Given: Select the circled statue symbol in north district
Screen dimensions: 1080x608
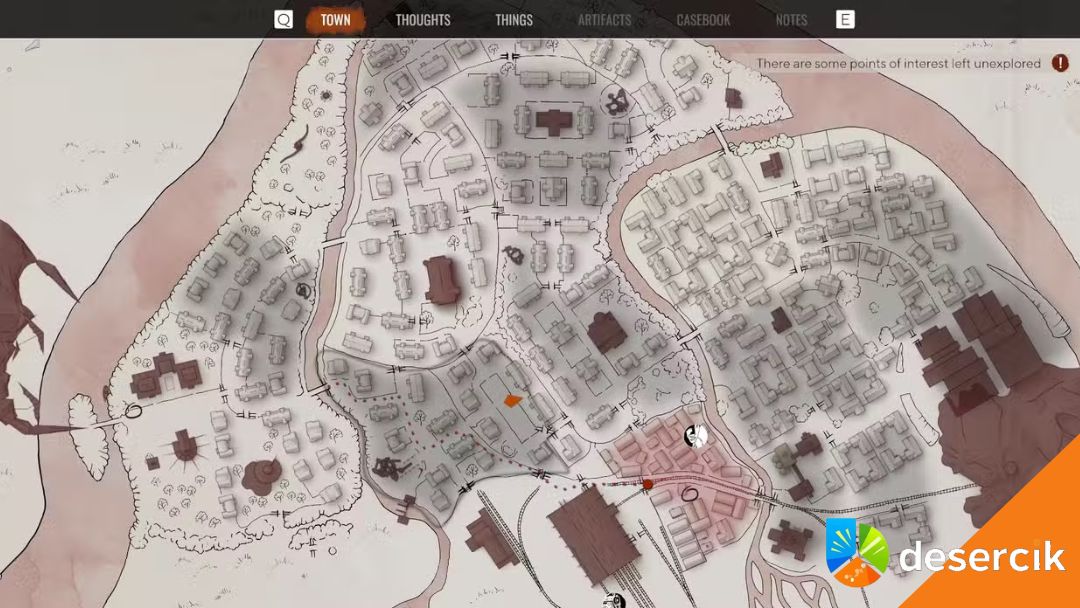Looking at the screenshot, I should [x=615, y=99].
